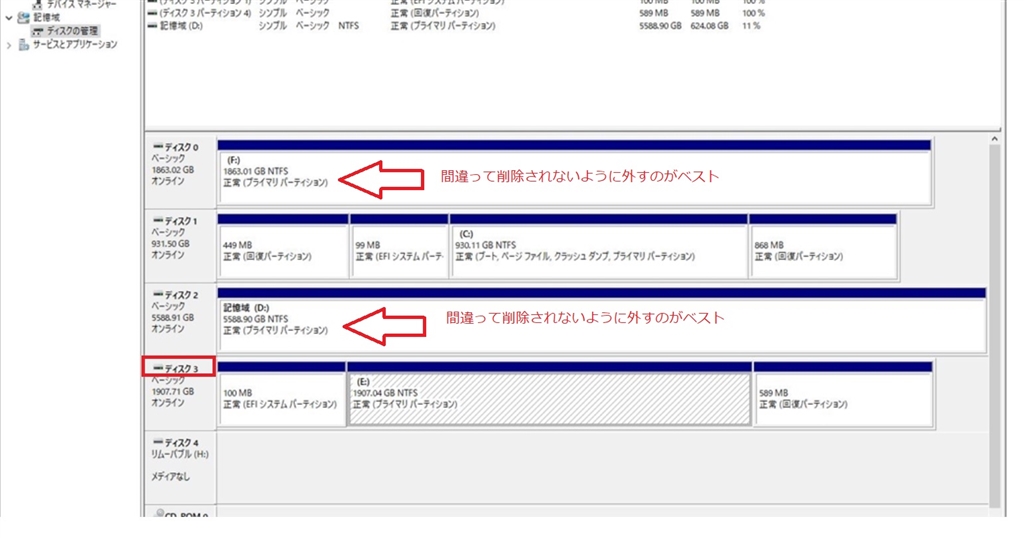
Task: Select the ディスク 0 header label
Action: click(x=181, y=148)
